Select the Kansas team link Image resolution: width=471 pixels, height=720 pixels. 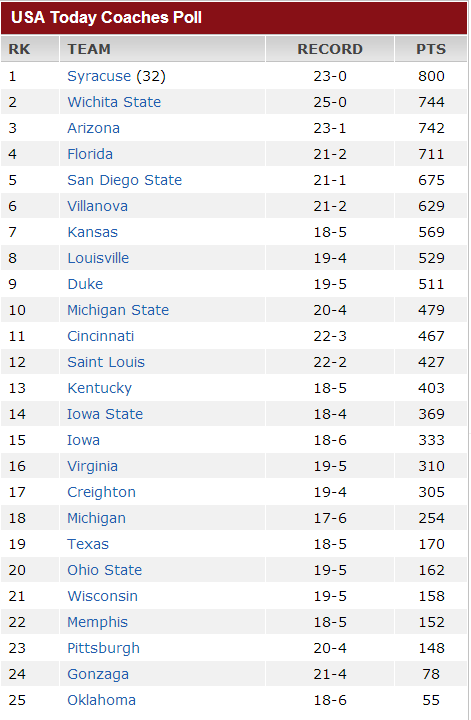pos(92,232)
